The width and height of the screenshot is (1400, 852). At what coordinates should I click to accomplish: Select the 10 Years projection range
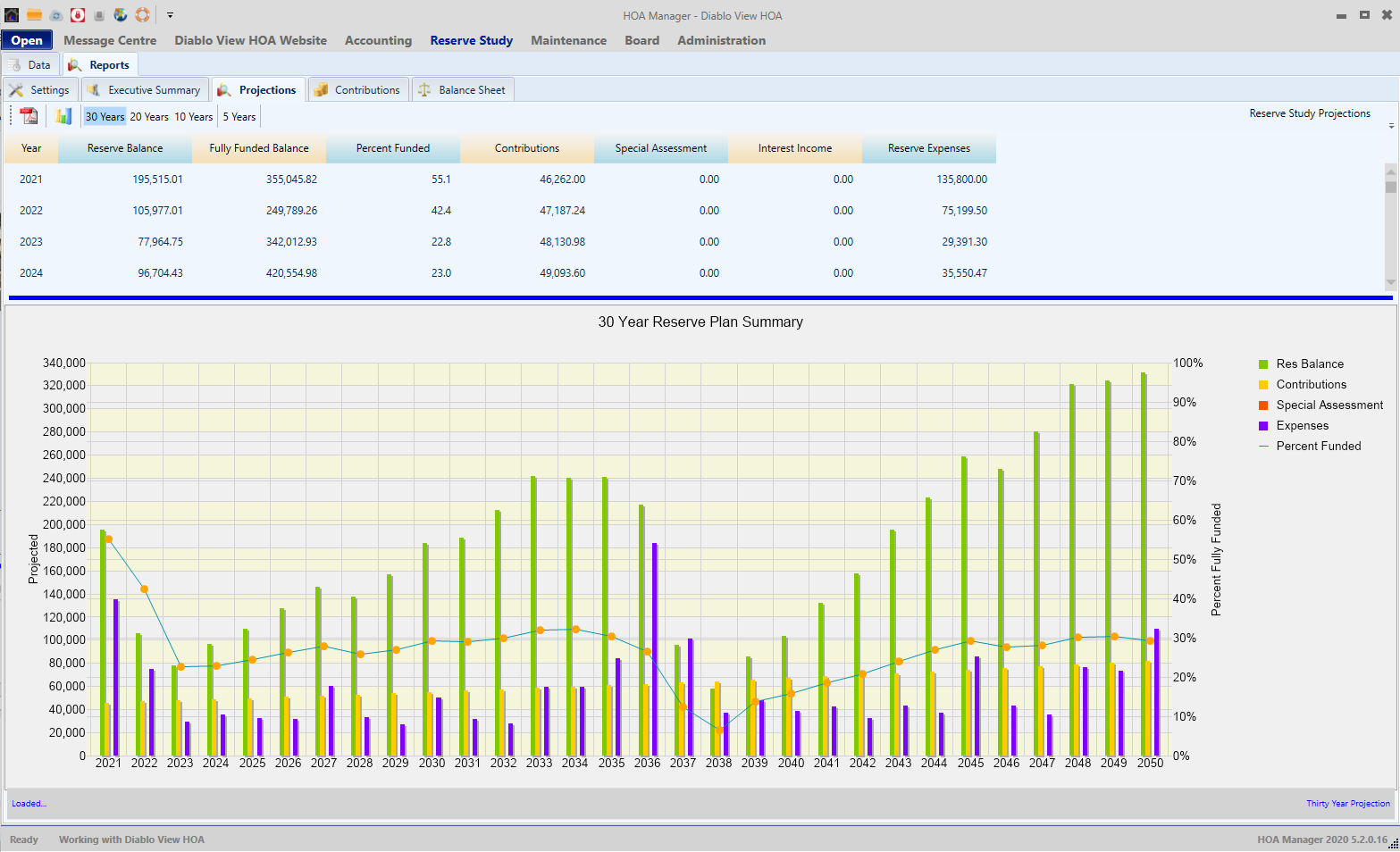click(193, 117)
